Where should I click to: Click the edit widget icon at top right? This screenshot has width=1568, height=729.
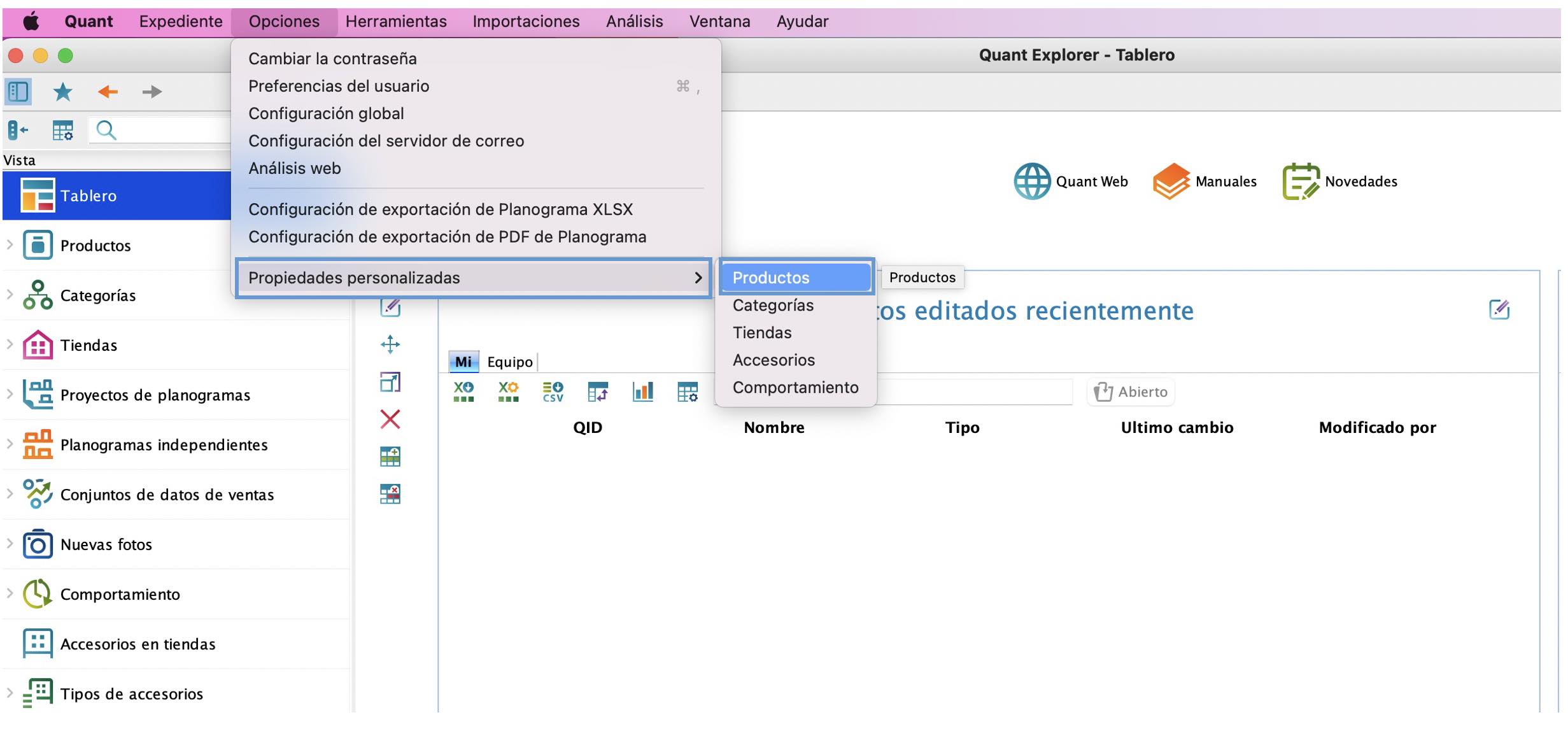1499,310
